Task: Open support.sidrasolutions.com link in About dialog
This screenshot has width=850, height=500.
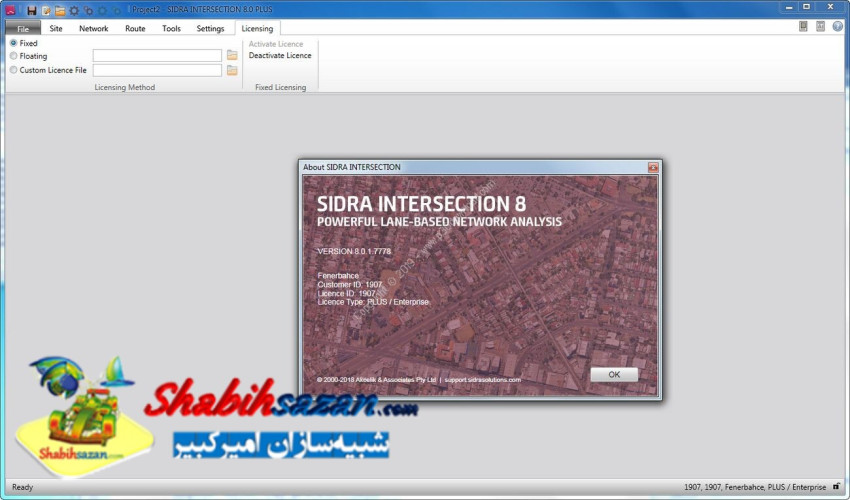Action: coord(482,380)
